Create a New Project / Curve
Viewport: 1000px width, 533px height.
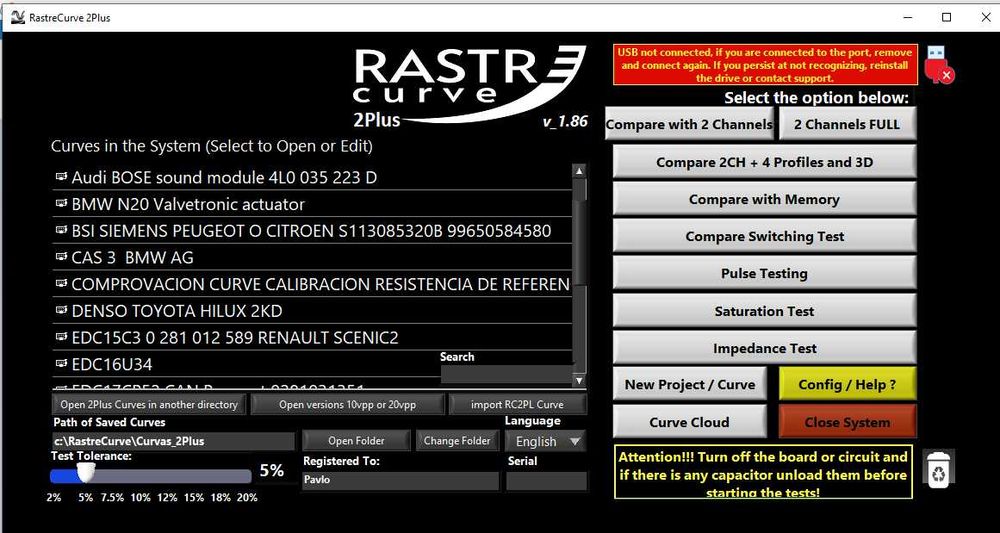(x=689, y=384)
